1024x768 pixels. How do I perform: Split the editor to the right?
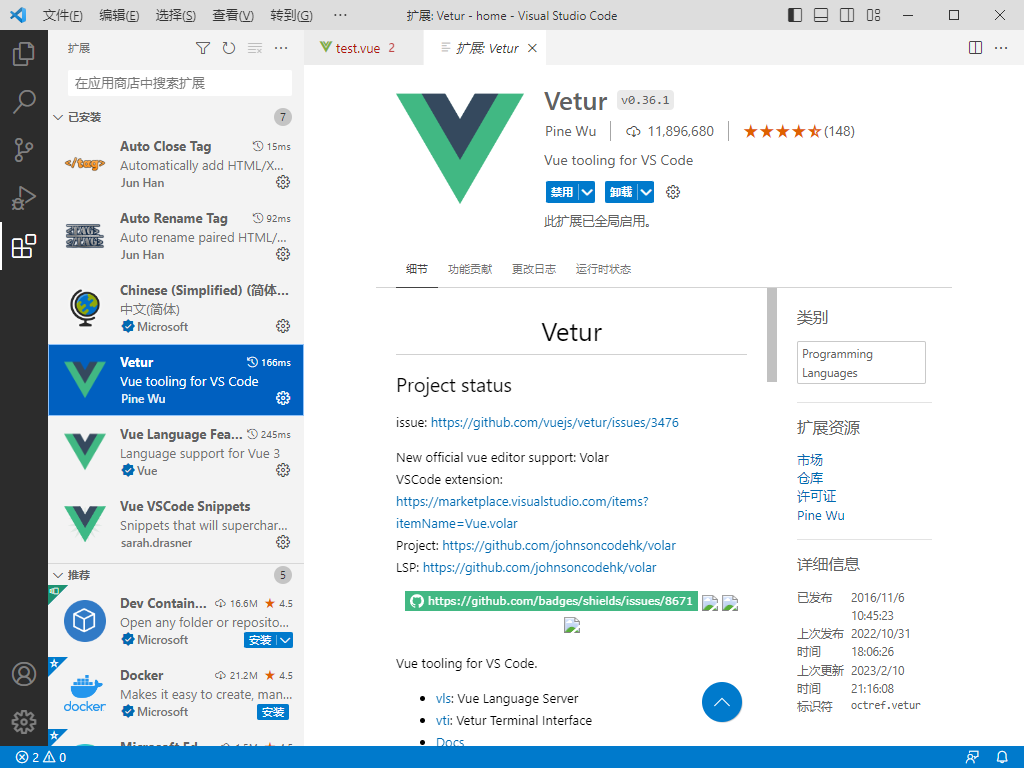975,48
